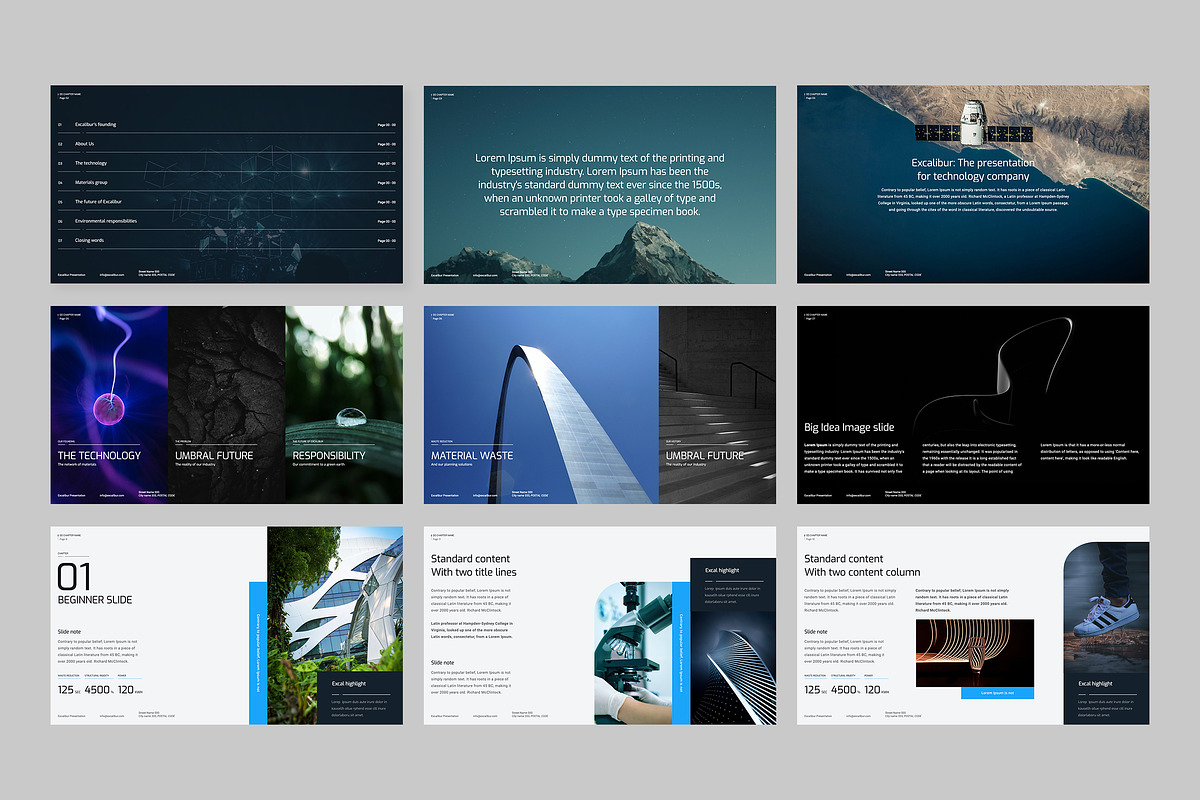Click the blue 'Lorem ipsum is not' button
1200x800 pixels.
(x=997, y=693)
